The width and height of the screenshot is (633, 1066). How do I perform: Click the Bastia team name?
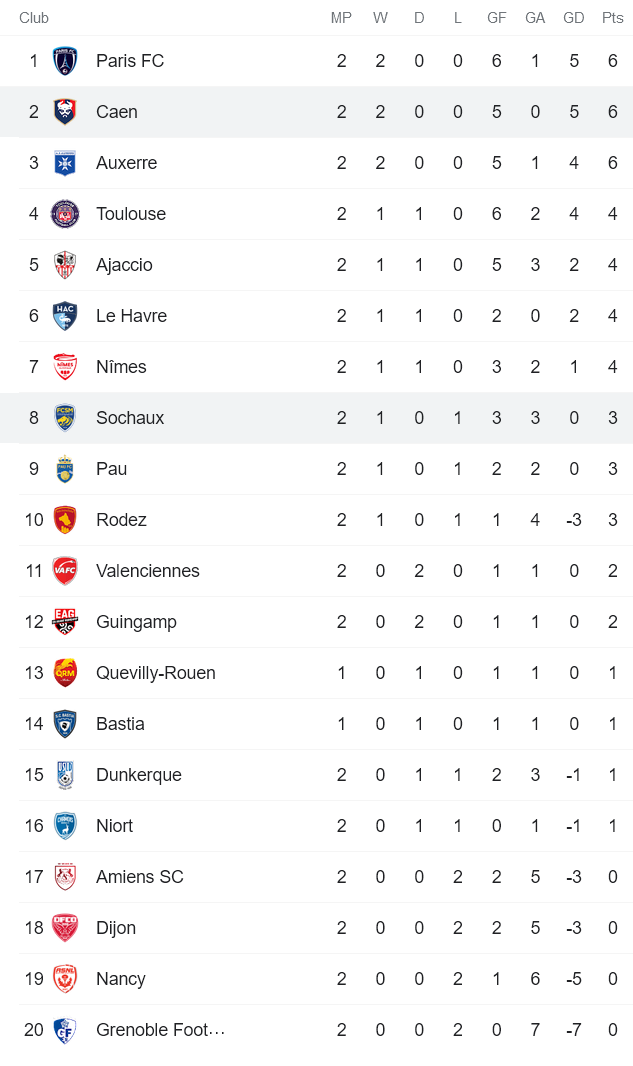[121, 723]
